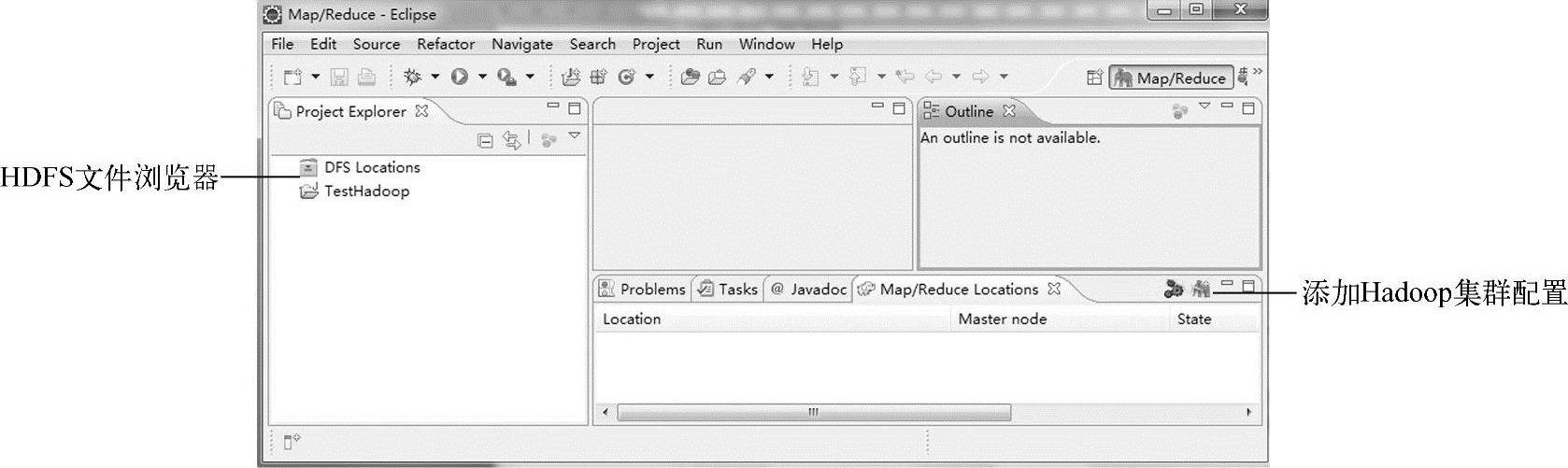Click the horizontal scrollbar thumb in Locations
Viewport: 1568px width, 468px height.
click(814, 412)
